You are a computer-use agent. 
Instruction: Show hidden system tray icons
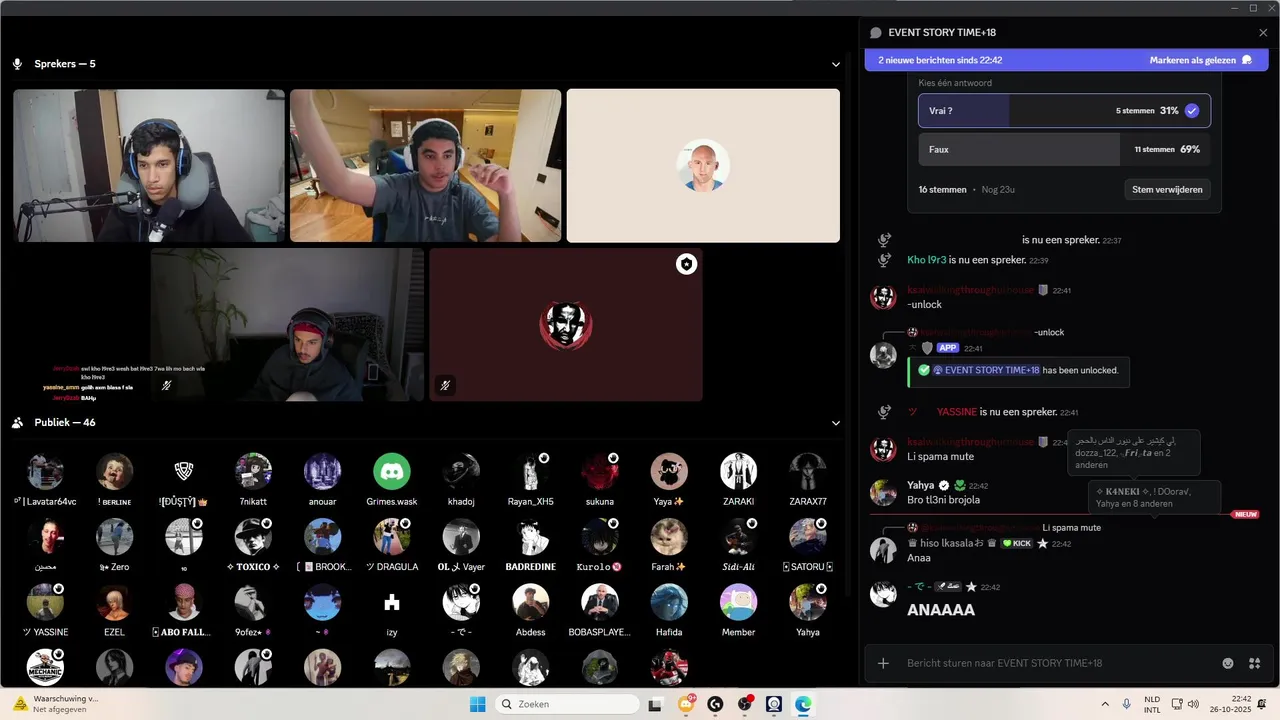coord(1104,704)
